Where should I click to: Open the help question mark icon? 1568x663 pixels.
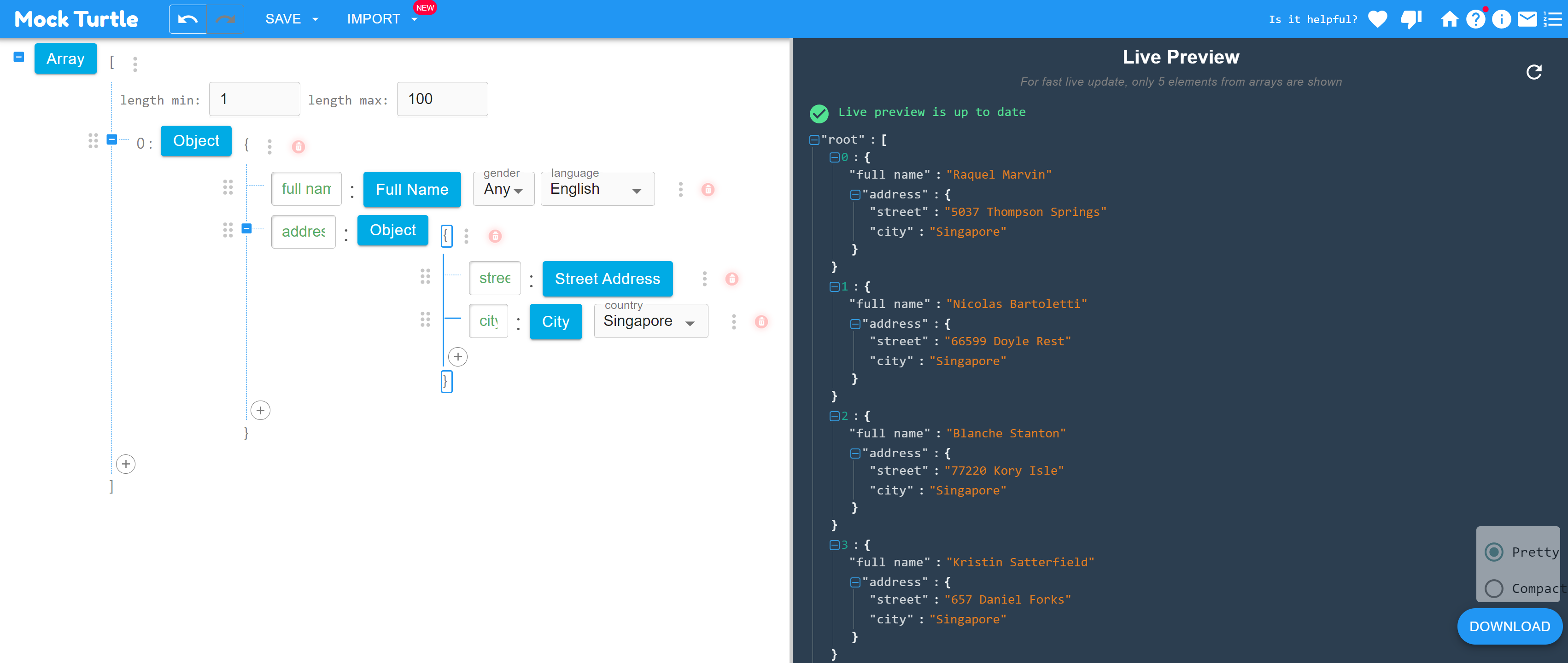[1475, 19]
